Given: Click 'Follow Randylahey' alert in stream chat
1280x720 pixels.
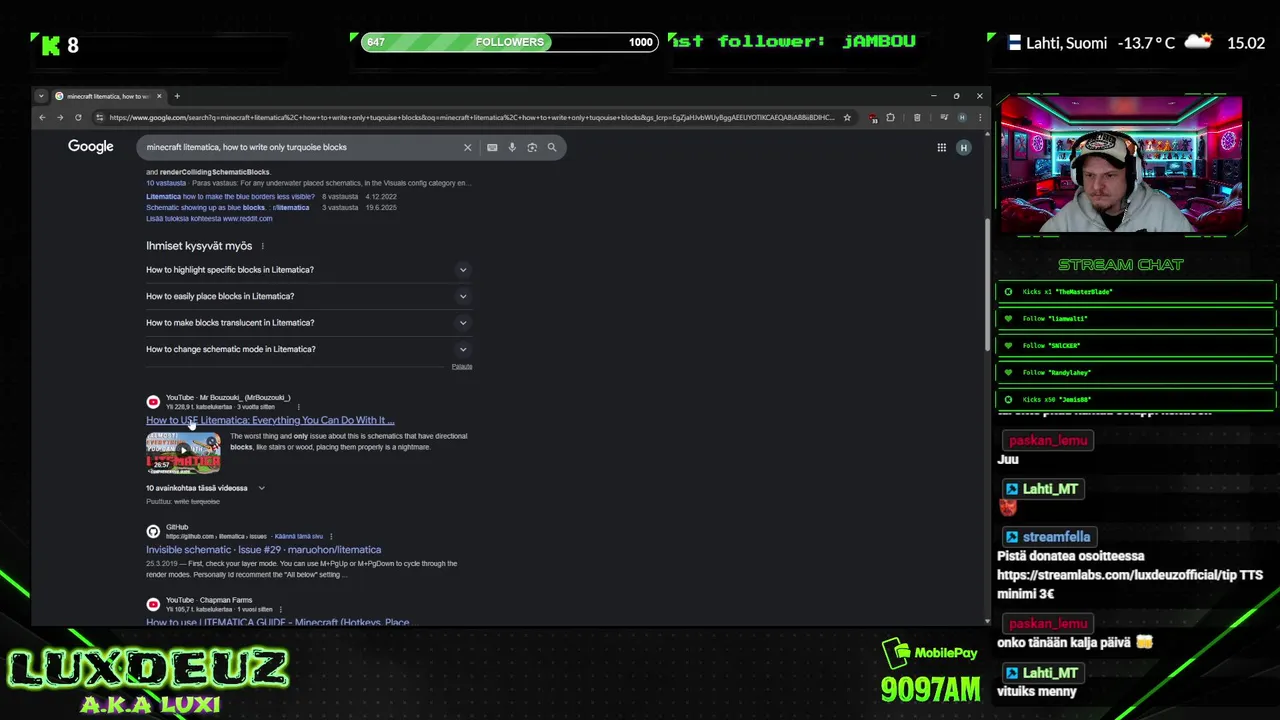Looking at the screenshot, I should [x=1136, y=372].
